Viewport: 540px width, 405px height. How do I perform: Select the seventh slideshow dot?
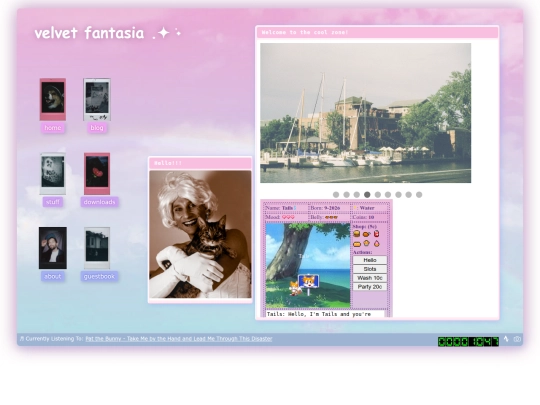pos(398,195)
